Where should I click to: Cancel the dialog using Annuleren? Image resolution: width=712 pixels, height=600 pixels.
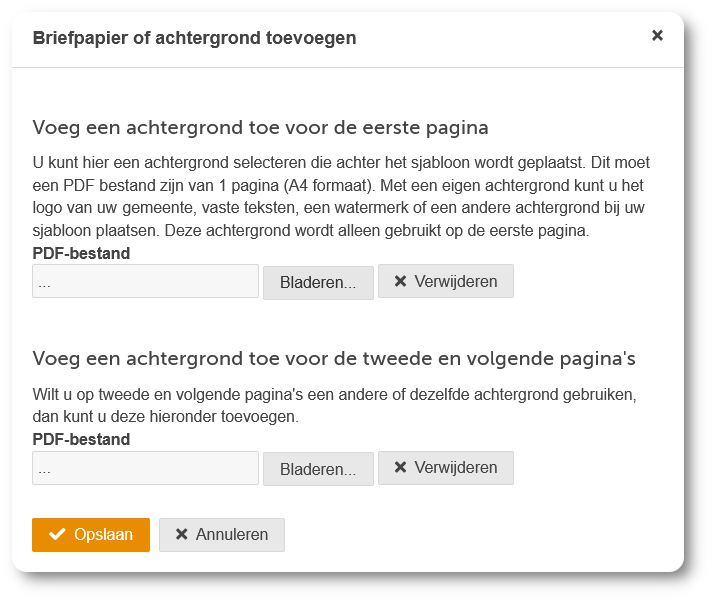tap(222, 535)
